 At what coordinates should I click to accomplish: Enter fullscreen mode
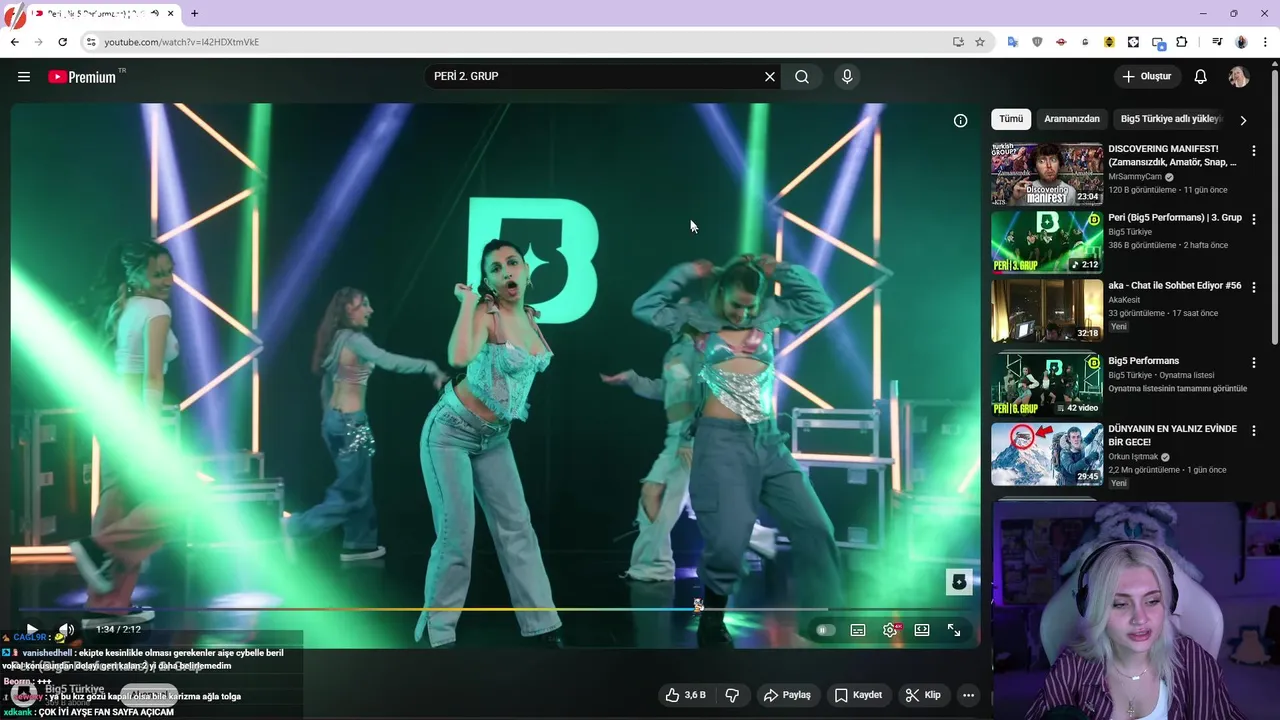tap(954, 630)
